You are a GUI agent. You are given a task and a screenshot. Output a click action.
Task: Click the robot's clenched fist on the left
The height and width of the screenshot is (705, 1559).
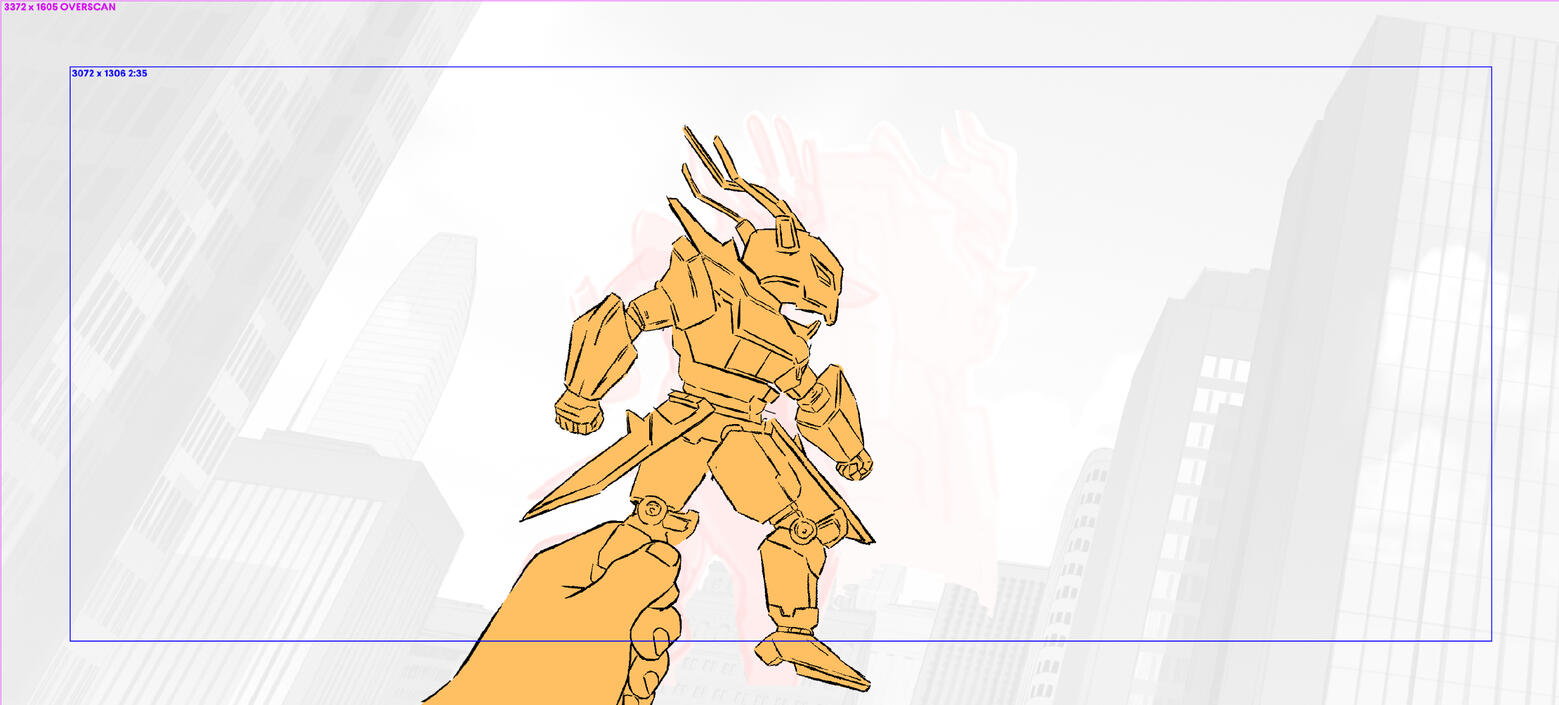(577, 411)
